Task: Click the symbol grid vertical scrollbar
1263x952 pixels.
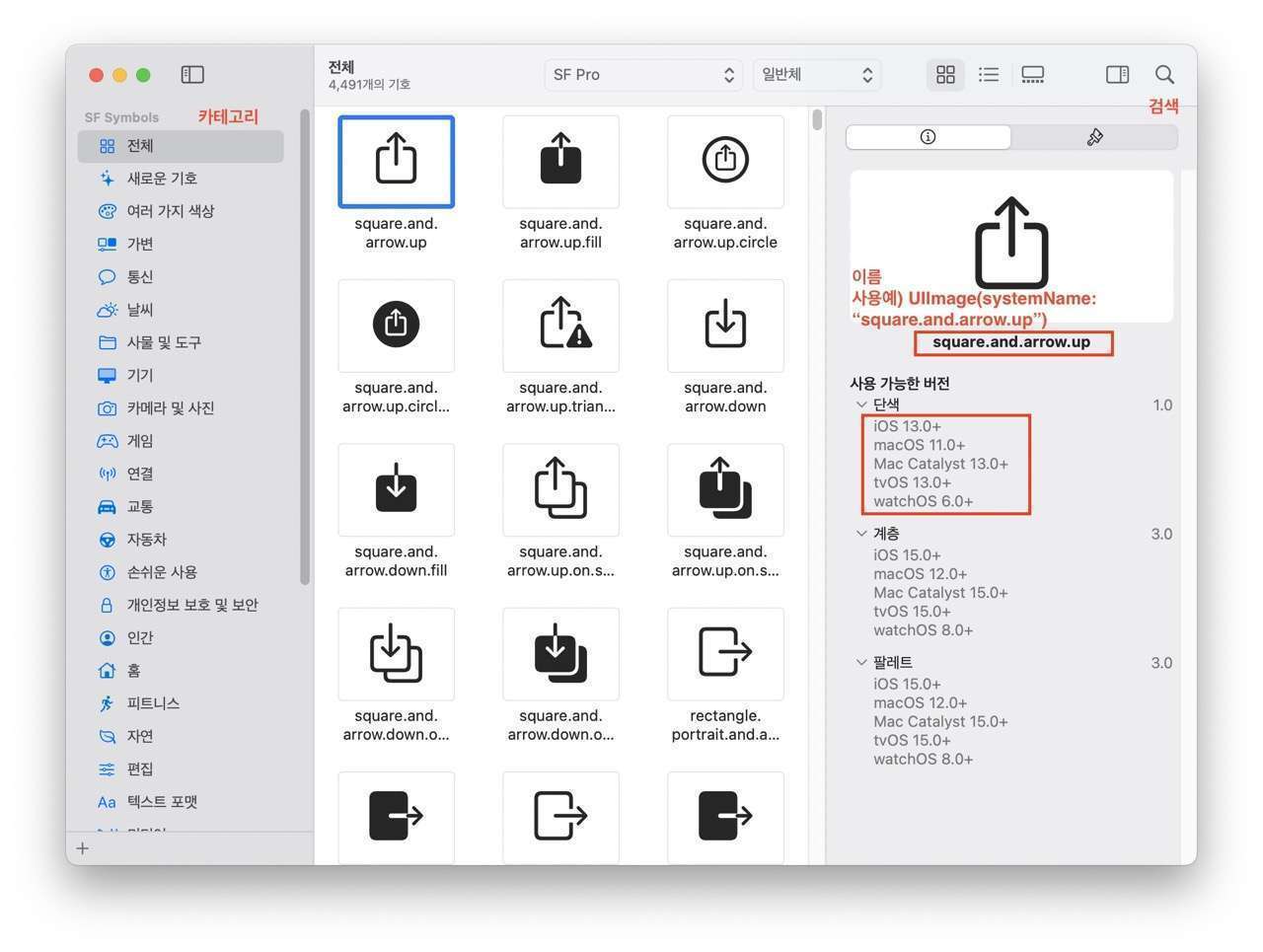Action: [x=817, y=120]
